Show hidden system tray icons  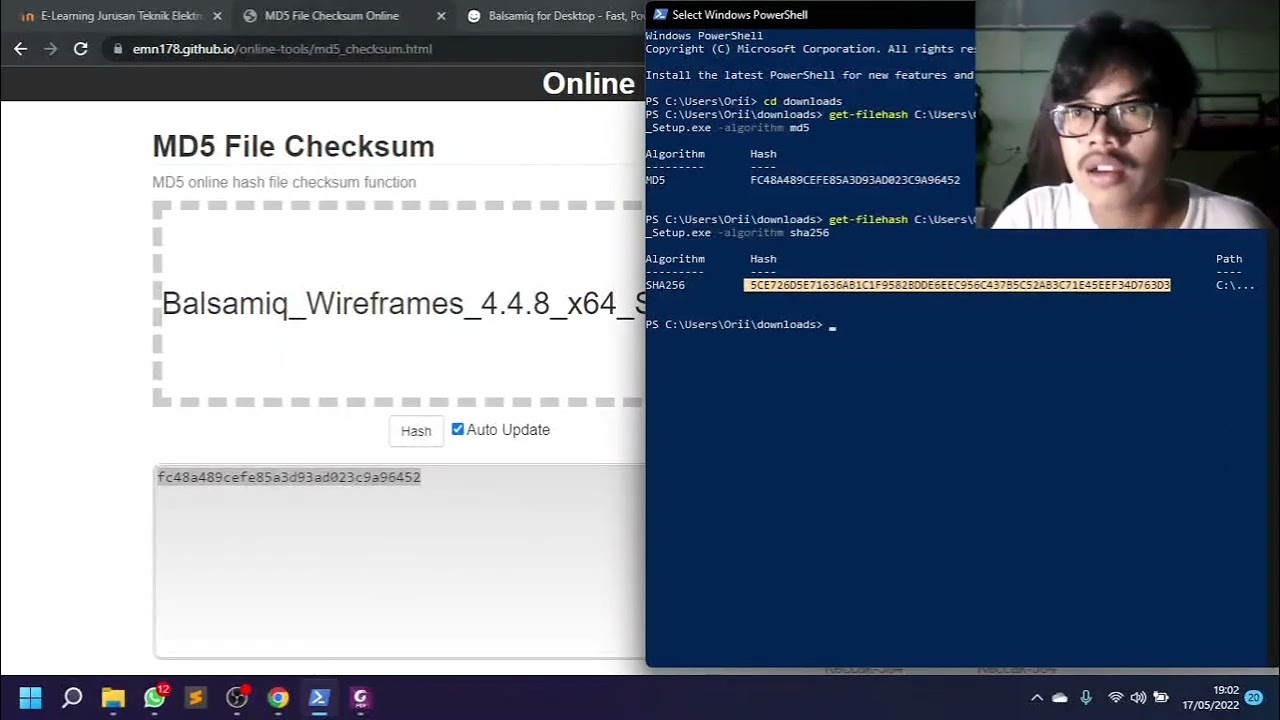point(1037,698)
